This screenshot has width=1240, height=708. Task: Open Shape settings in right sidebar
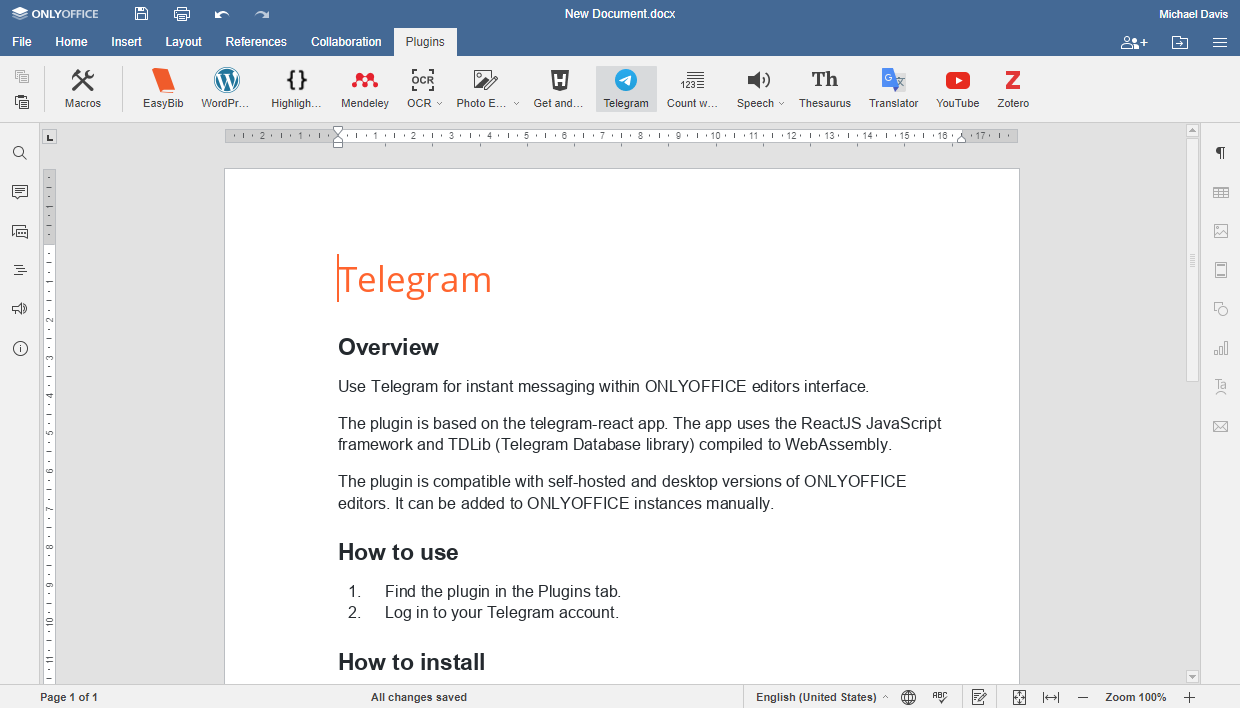tap(1220, 309)
